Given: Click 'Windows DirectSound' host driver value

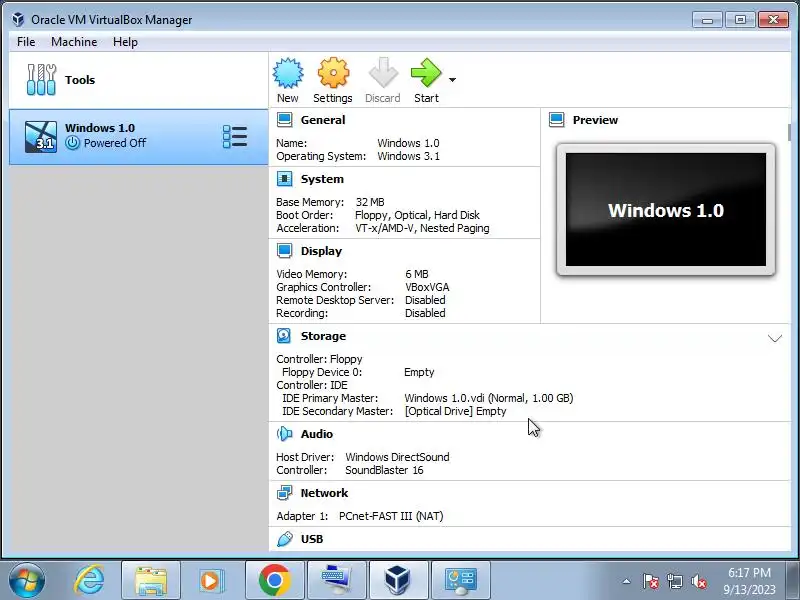Looking at the screenshot, I should (x=397, y=457).
